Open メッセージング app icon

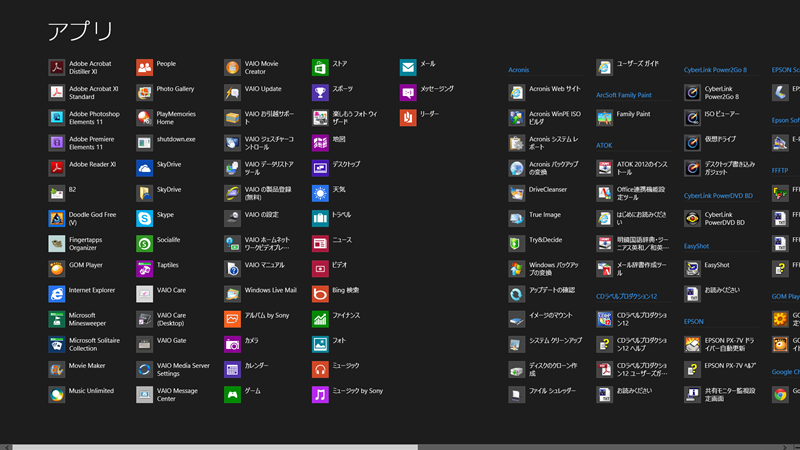tap(408, 92)
